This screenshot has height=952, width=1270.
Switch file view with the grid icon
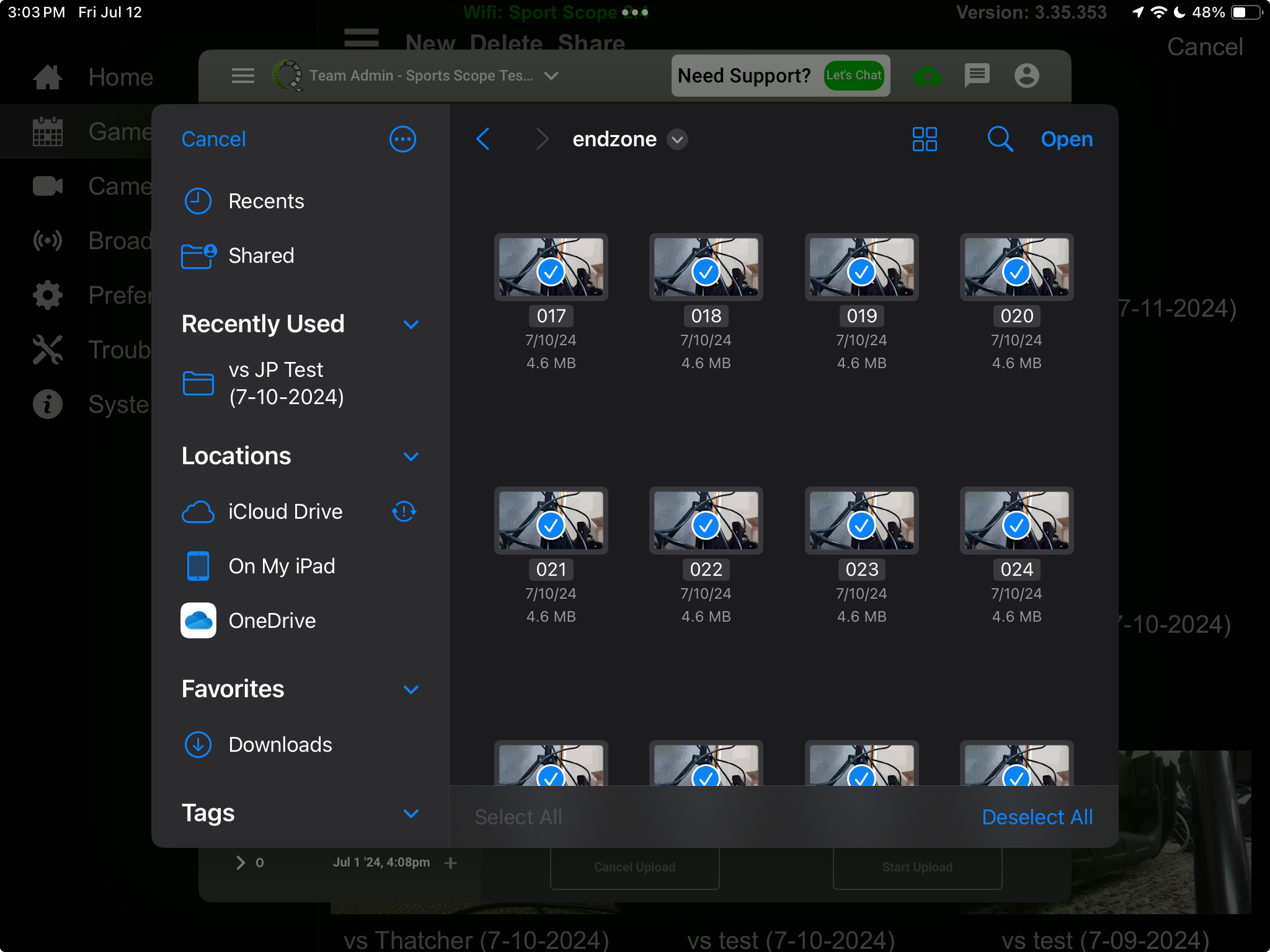[x=925, y=139]
